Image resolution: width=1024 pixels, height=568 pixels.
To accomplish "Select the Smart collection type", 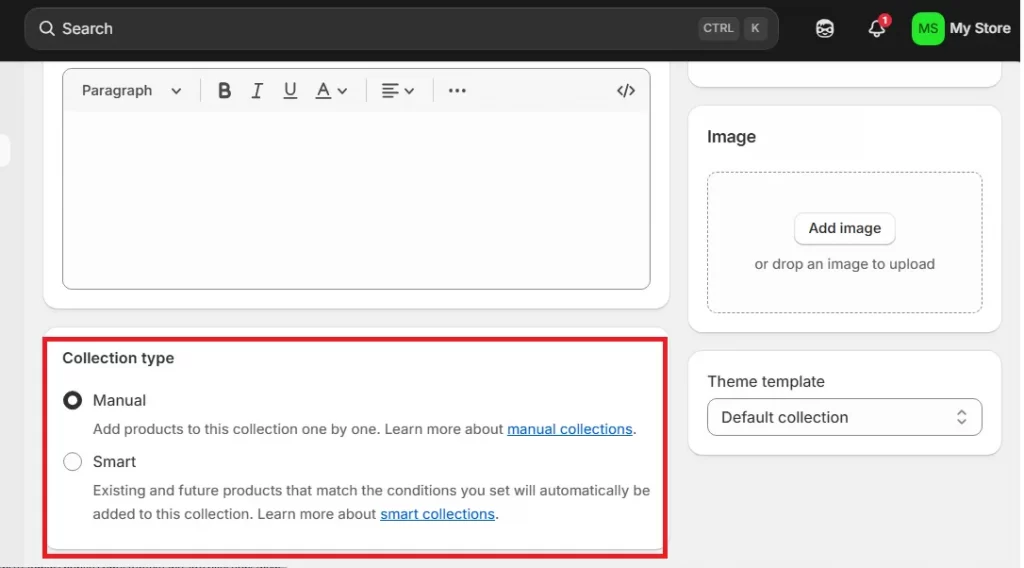I will (x=72, y=462).
